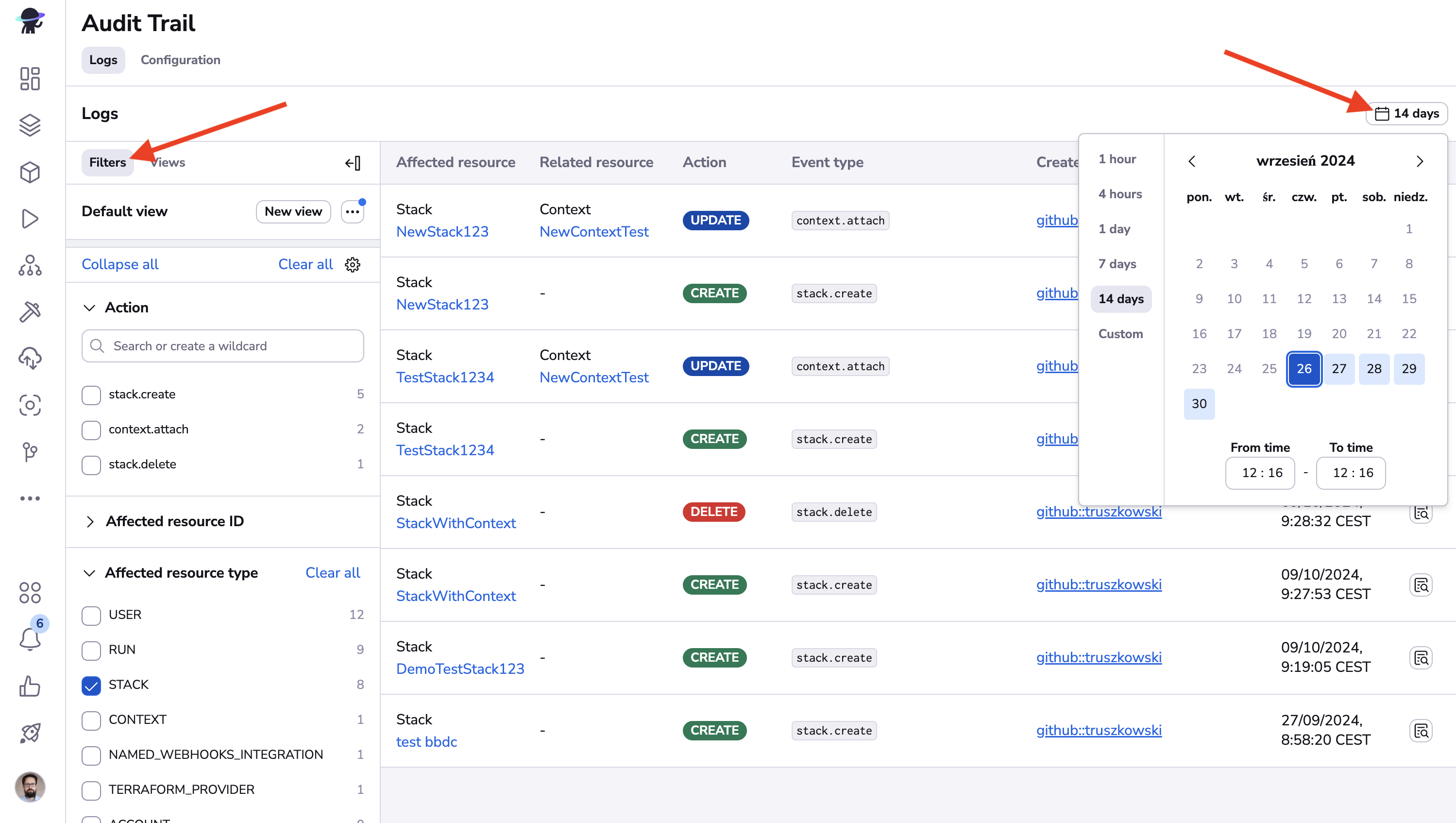This screenshot has width=1456, height=823.
Task: Click the rocket launch icon in sidebar
Action: pos(30,733)
